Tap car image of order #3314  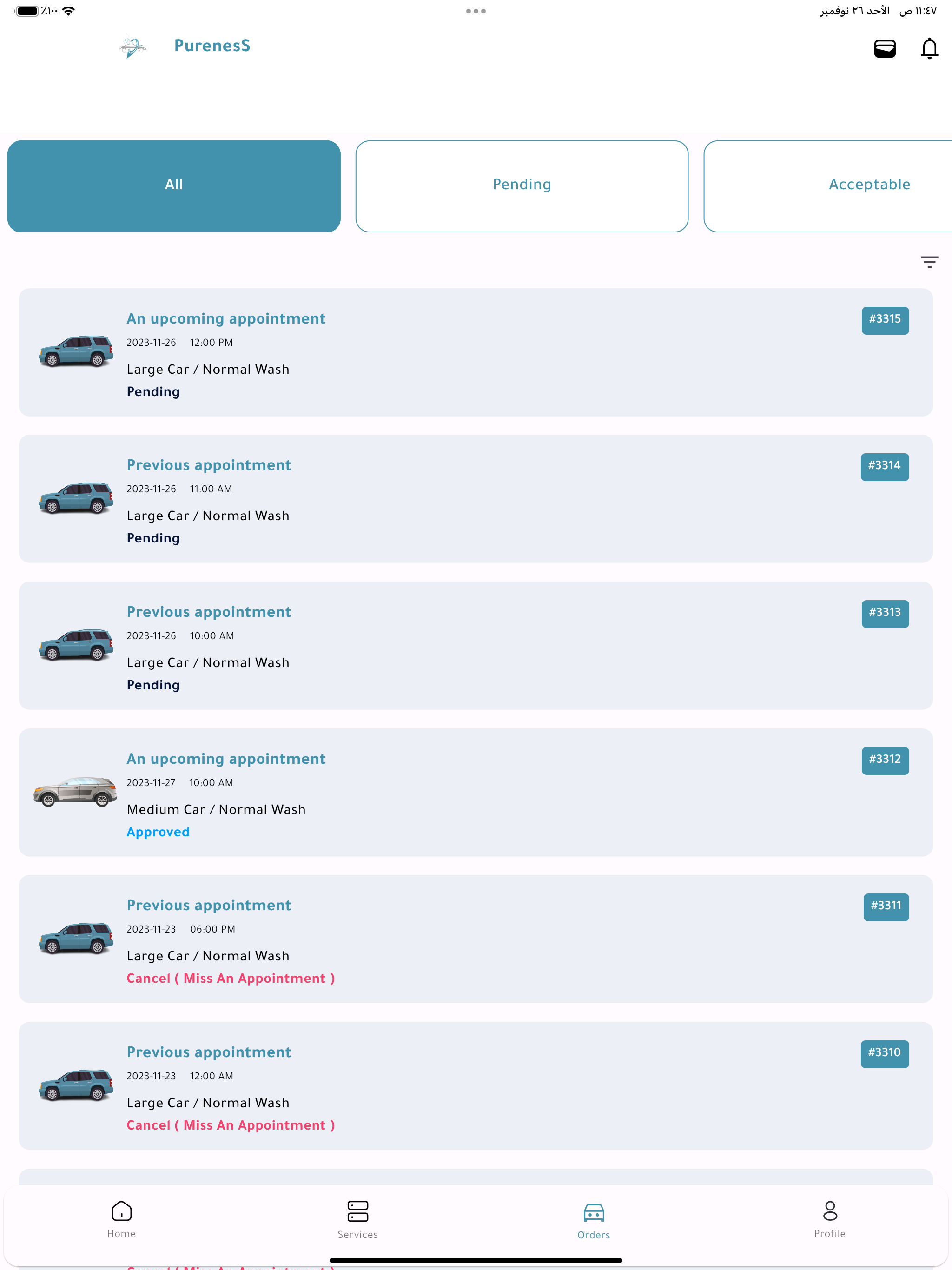click(76, 497)
